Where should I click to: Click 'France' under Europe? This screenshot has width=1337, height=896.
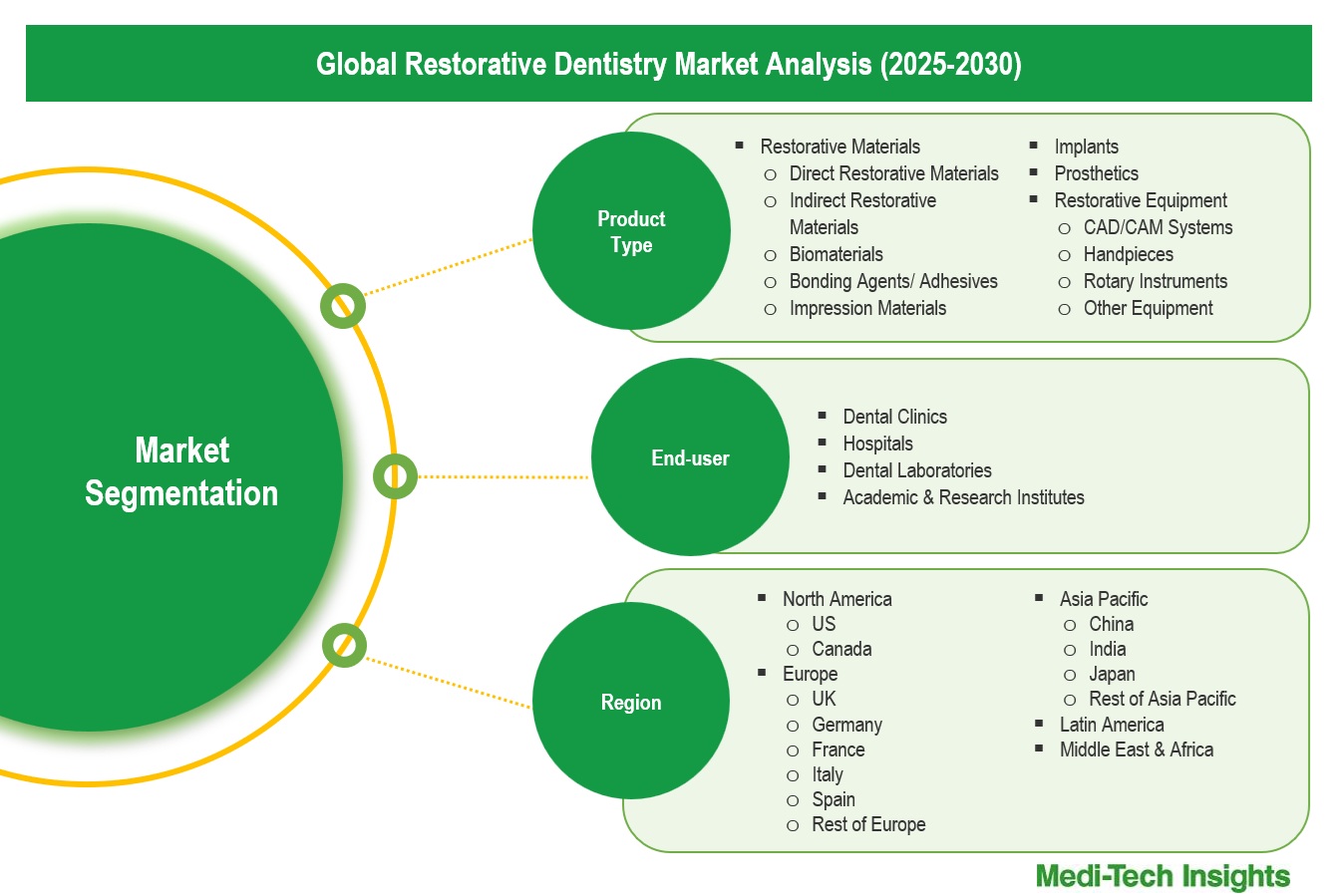pyautogui.click(x=837, y=749)
